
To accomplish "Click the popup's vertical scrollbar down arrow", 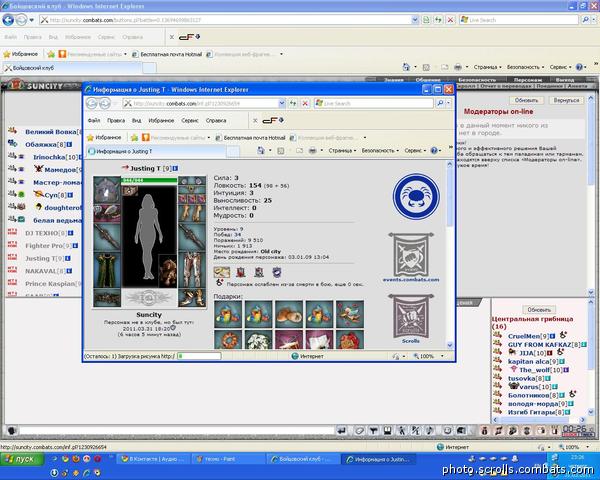I will point(450,345).
